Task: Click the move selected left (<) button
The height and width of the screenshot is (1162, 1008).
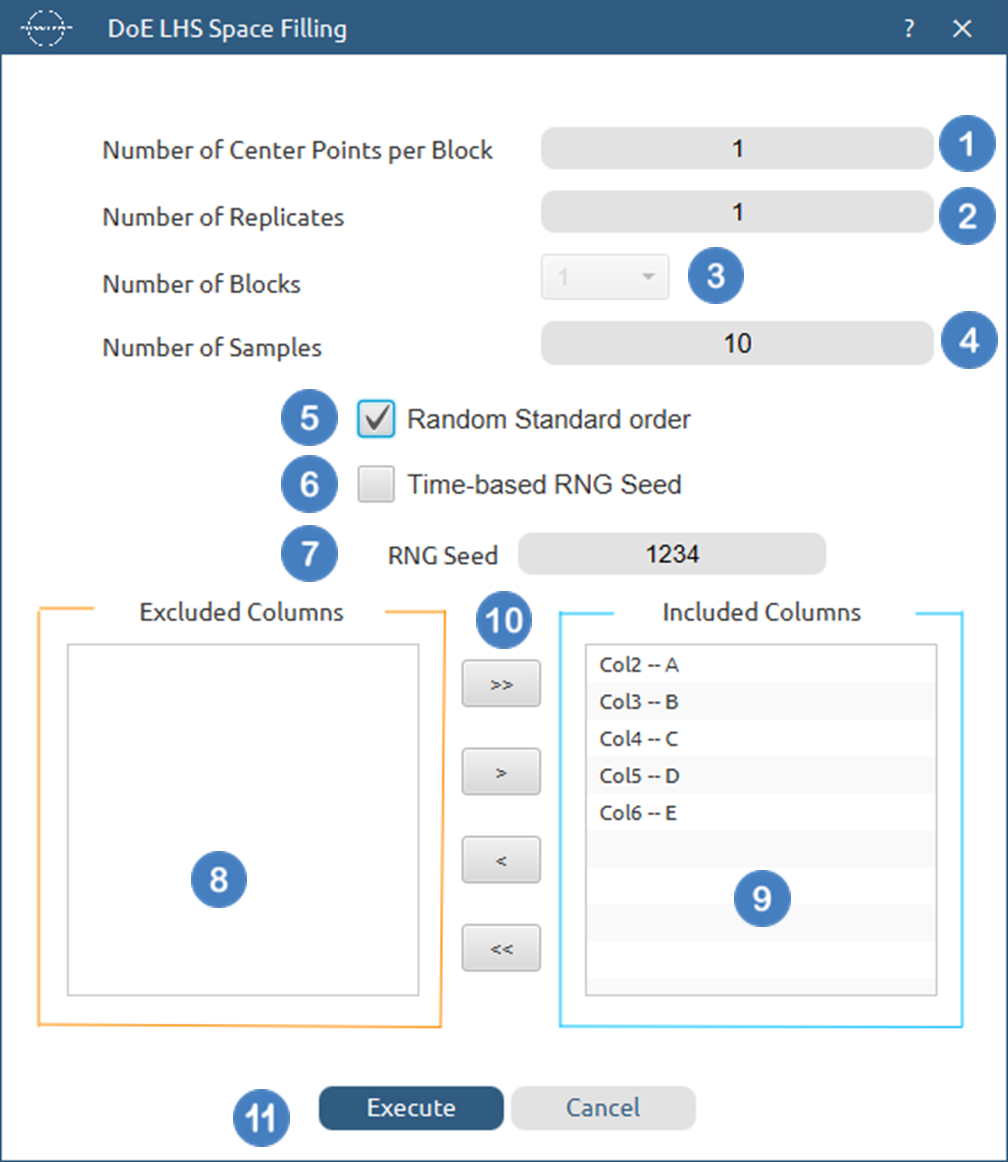Action: [x=501, y=860]
